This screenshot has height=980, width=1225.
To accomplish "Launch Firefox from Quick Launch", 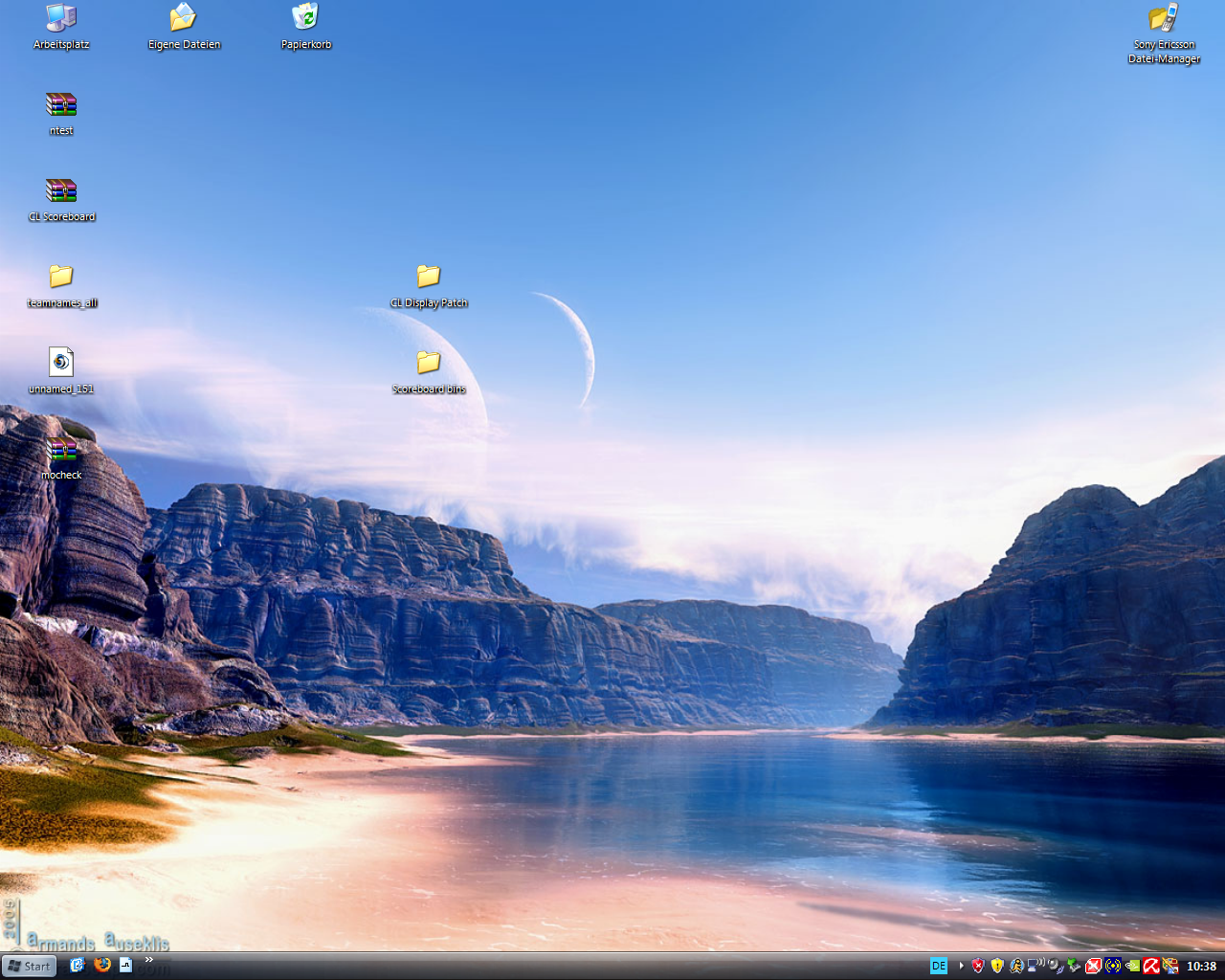I will 102,965.
